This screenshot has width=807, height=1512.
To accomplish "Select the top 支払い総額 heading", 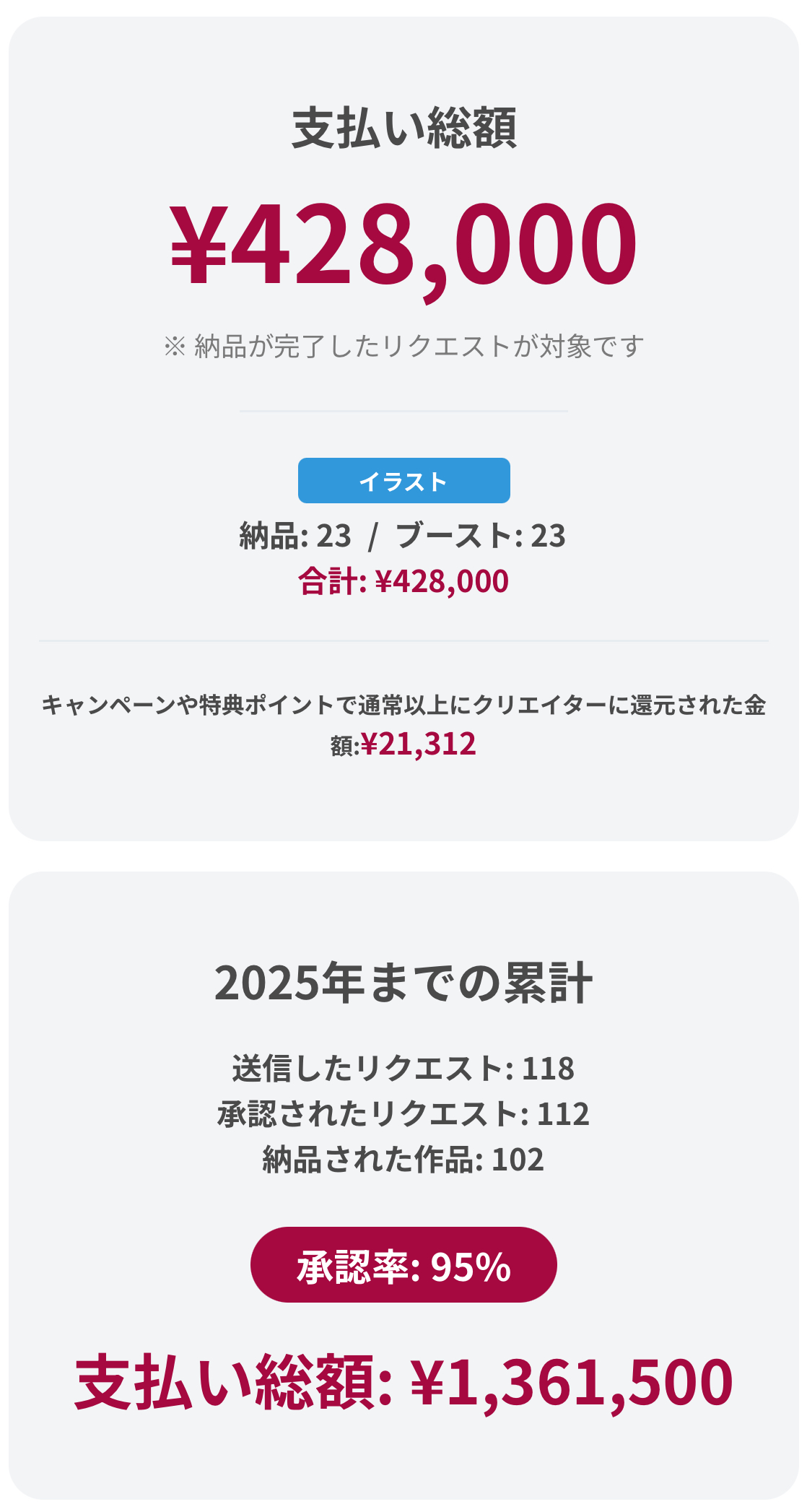I will click(403, 129).
